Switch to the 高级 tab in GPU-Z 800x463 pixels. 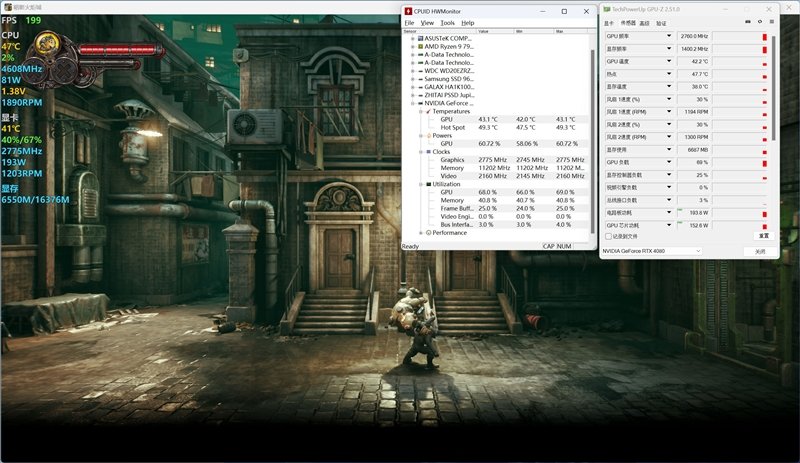click(644, 22)
